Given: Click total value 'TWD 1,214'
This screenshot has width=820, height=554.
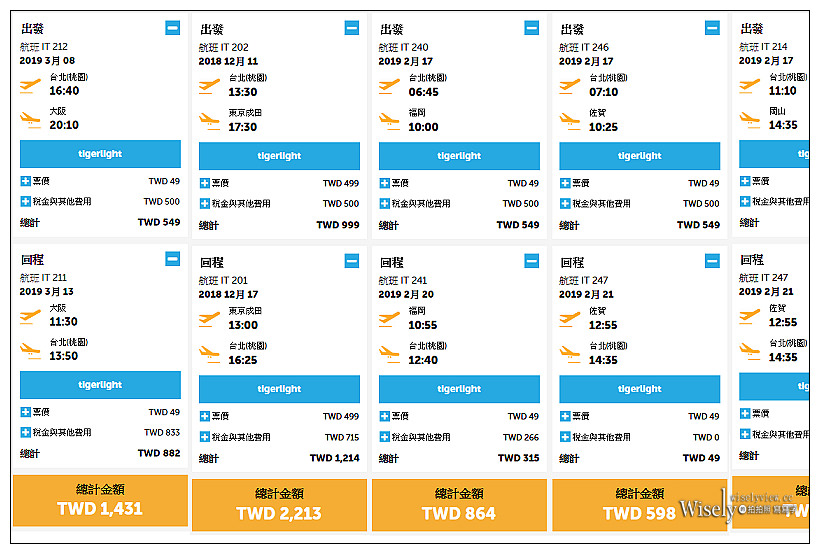Looking at the screenshot, I should [x=335, y=458].
